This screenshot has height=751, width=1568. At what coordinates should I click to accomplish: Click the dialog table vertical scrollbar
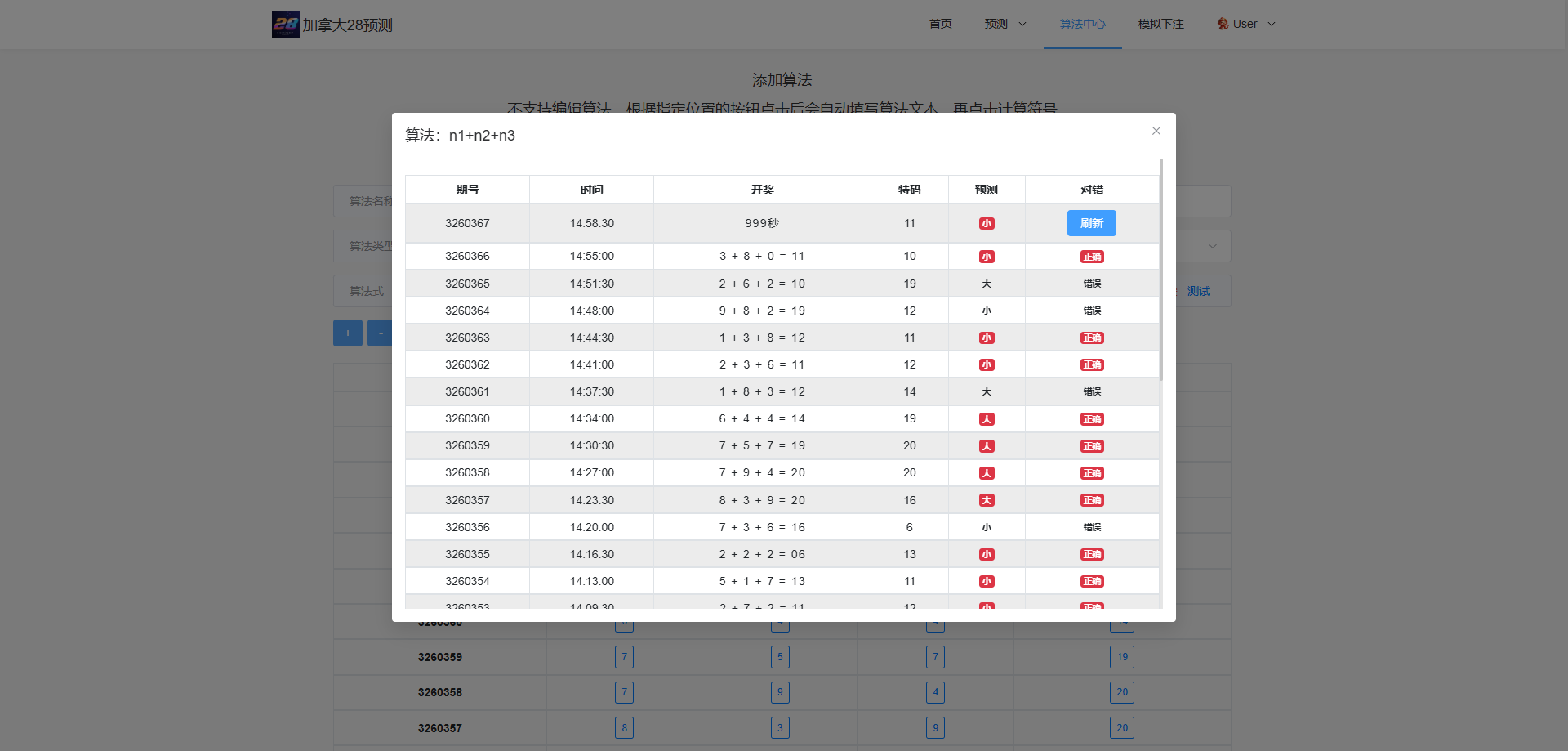[x=1160, y=270]
